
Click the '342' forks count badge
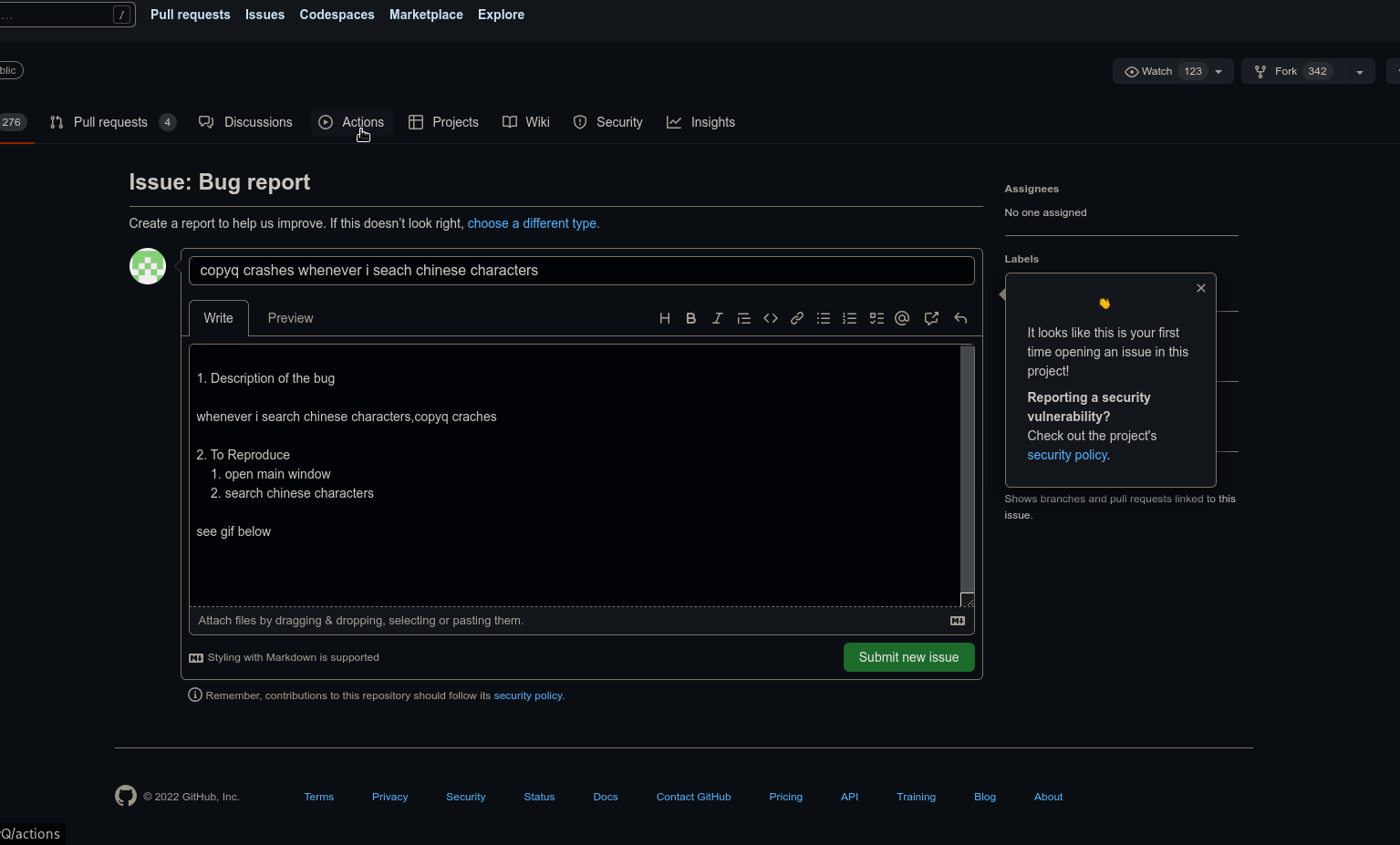(x=1317, y=71)
